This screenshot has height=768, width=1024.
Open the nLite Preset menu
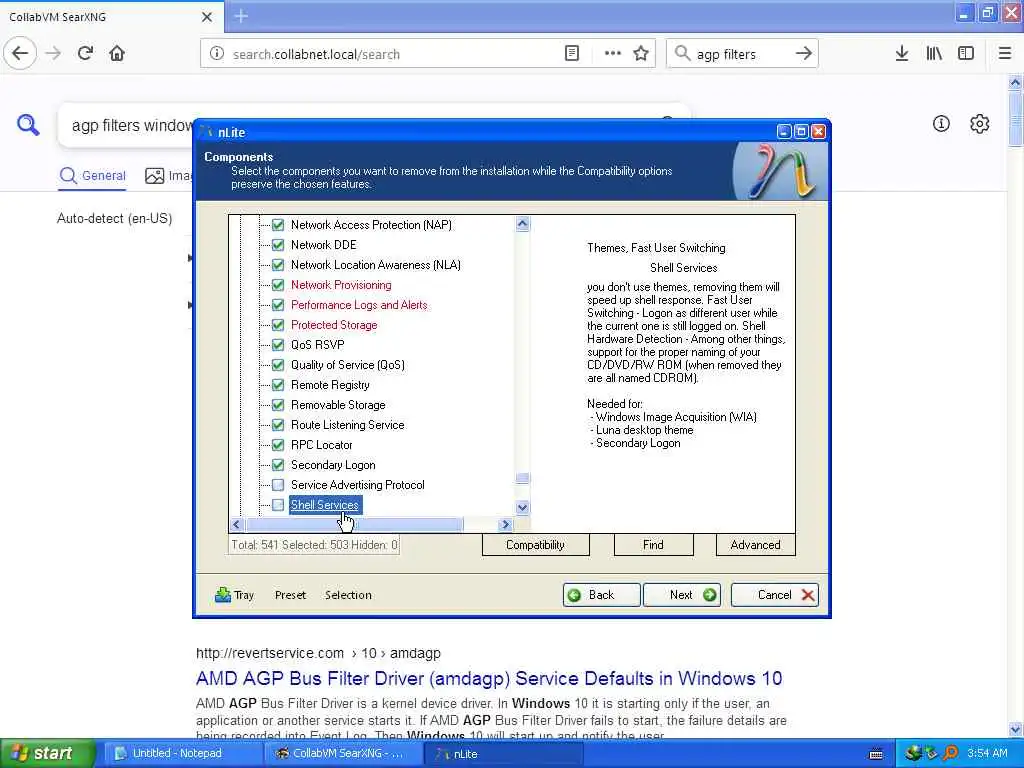click(290, 595)
